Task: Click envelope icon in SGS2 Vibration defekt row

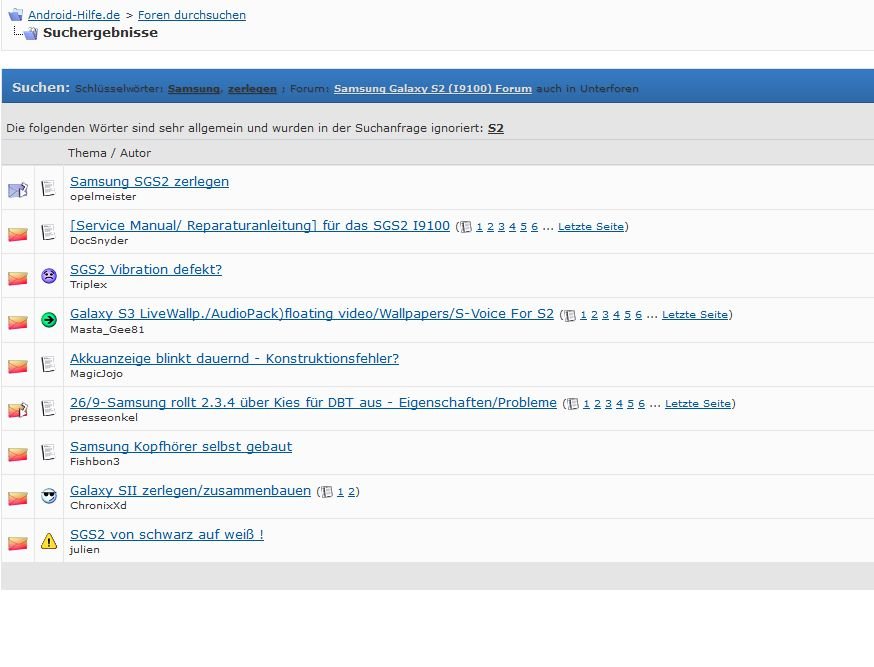Action: tap(18, 278)
